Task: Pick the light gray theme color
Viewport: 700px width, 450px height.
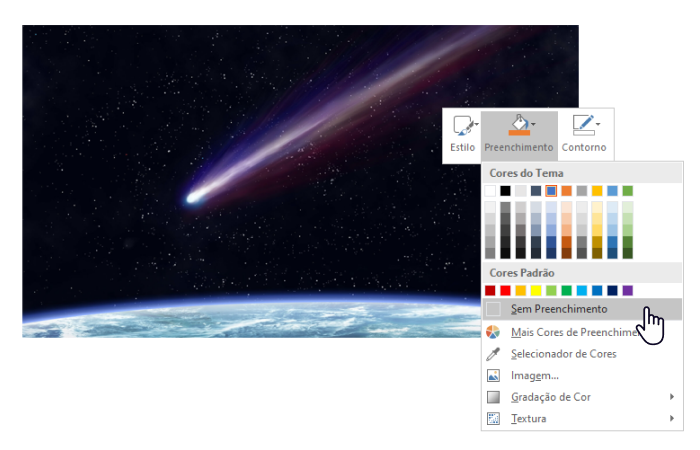Action: click(x=521, y=191)
